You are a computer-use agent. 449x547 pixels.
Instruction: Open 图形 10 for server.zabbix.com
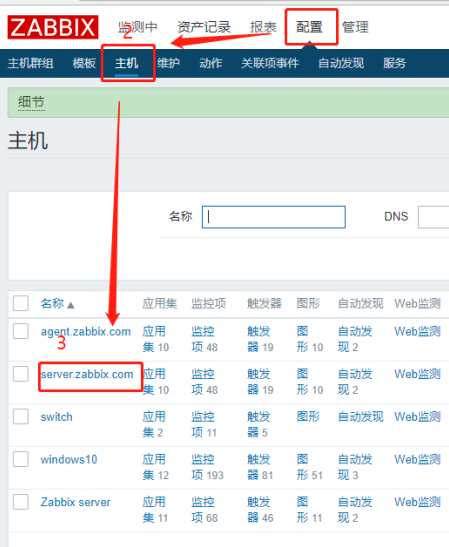coord(310,382)
